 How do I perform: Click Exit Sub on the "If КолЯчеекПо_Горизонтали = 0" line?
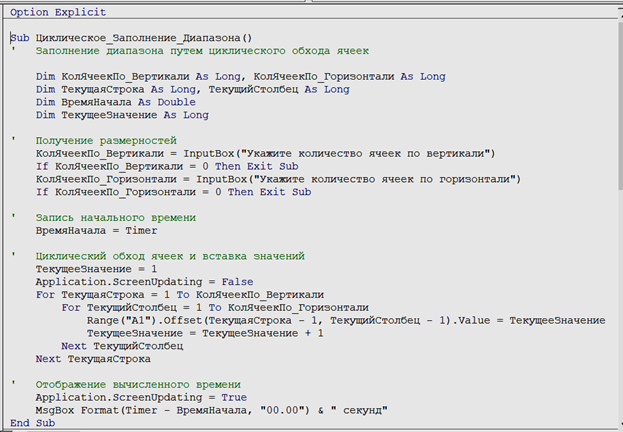pyautogui.click(x=286, y=192)
